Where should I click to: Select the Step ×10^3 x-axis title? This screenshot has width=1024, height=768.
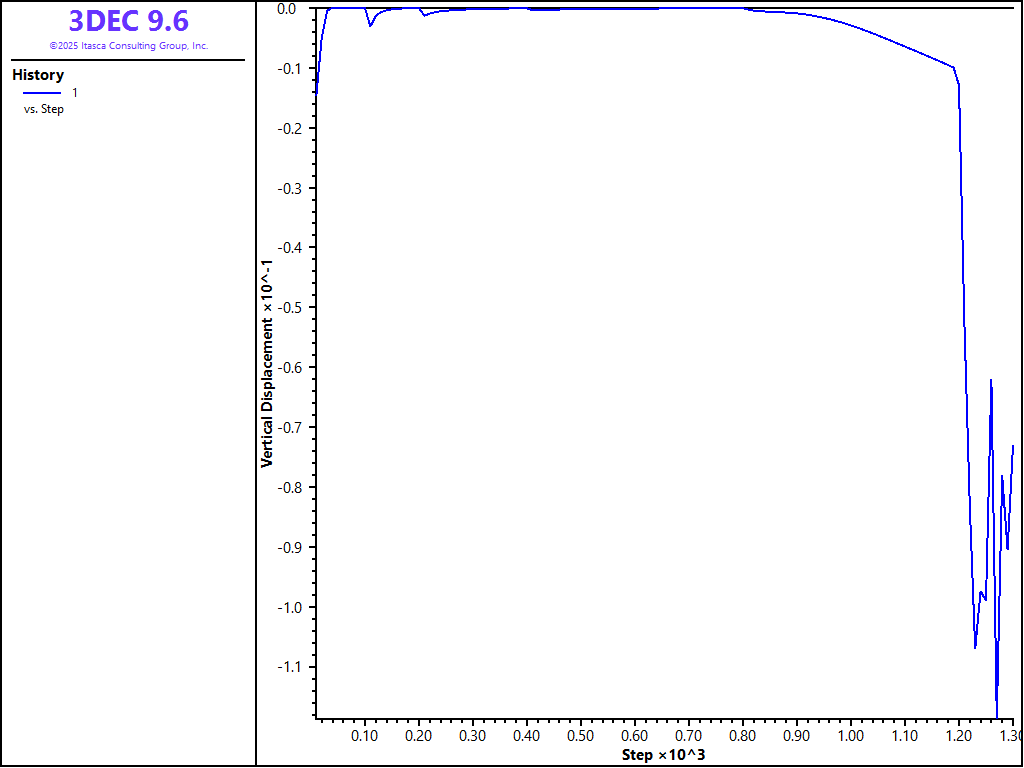pos(663,754)
